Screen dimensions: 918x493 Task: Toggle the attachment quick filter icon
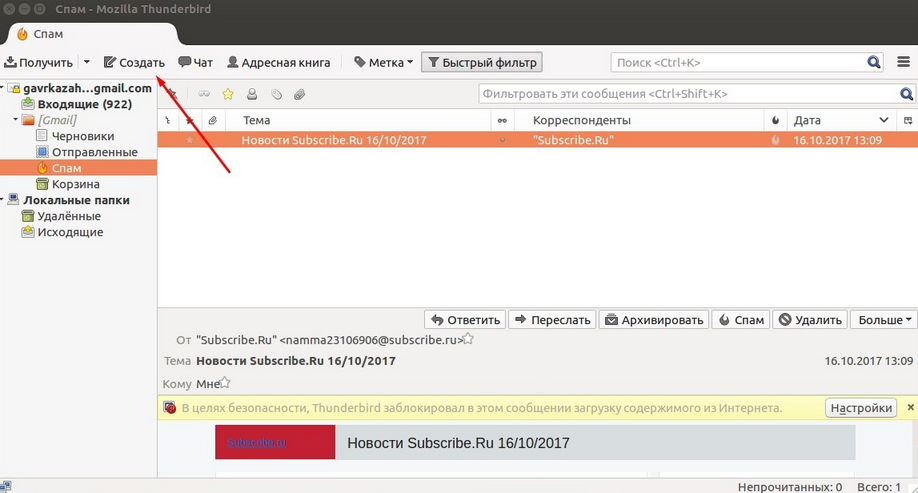click(x=299, y=94)
